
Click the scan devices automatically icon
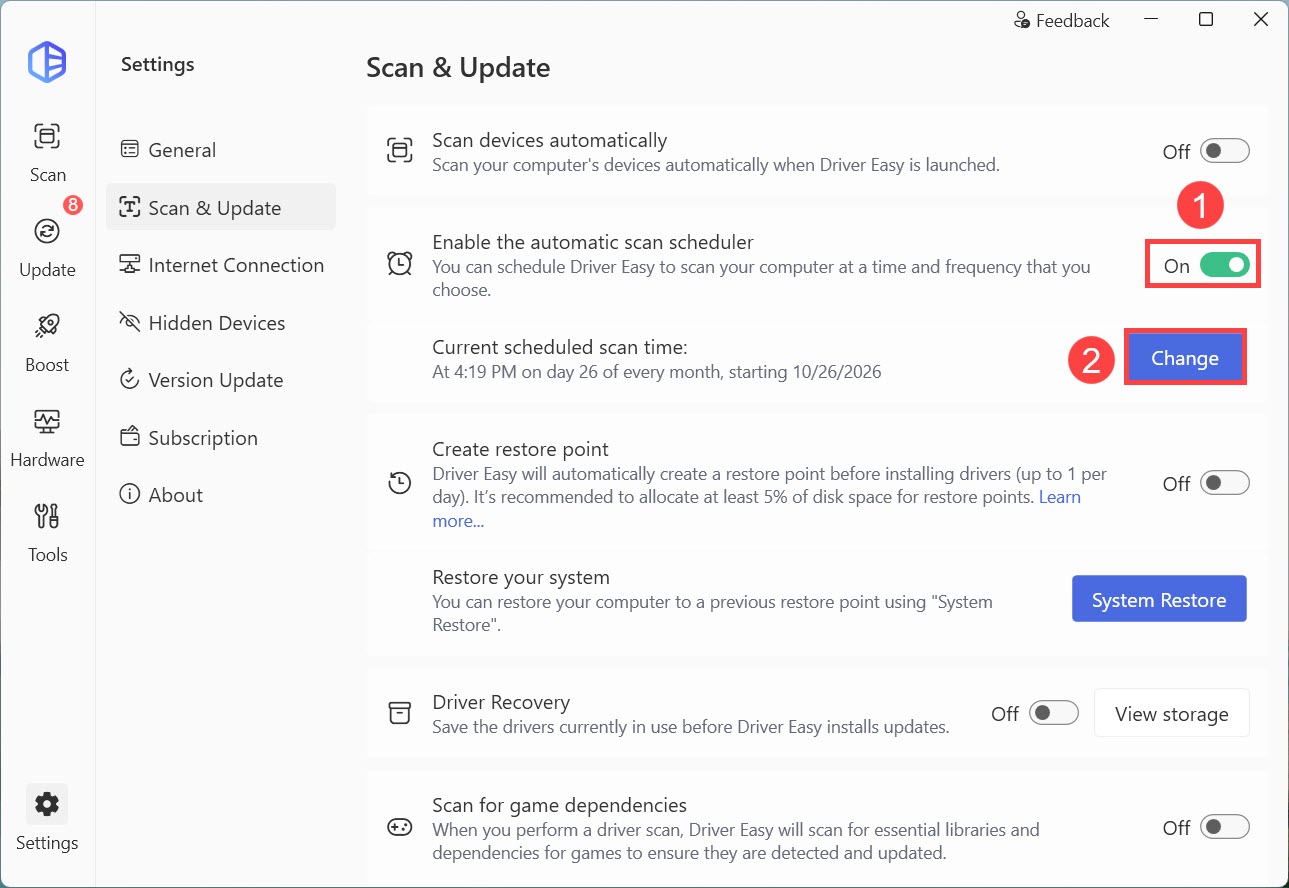click(399, 151)
